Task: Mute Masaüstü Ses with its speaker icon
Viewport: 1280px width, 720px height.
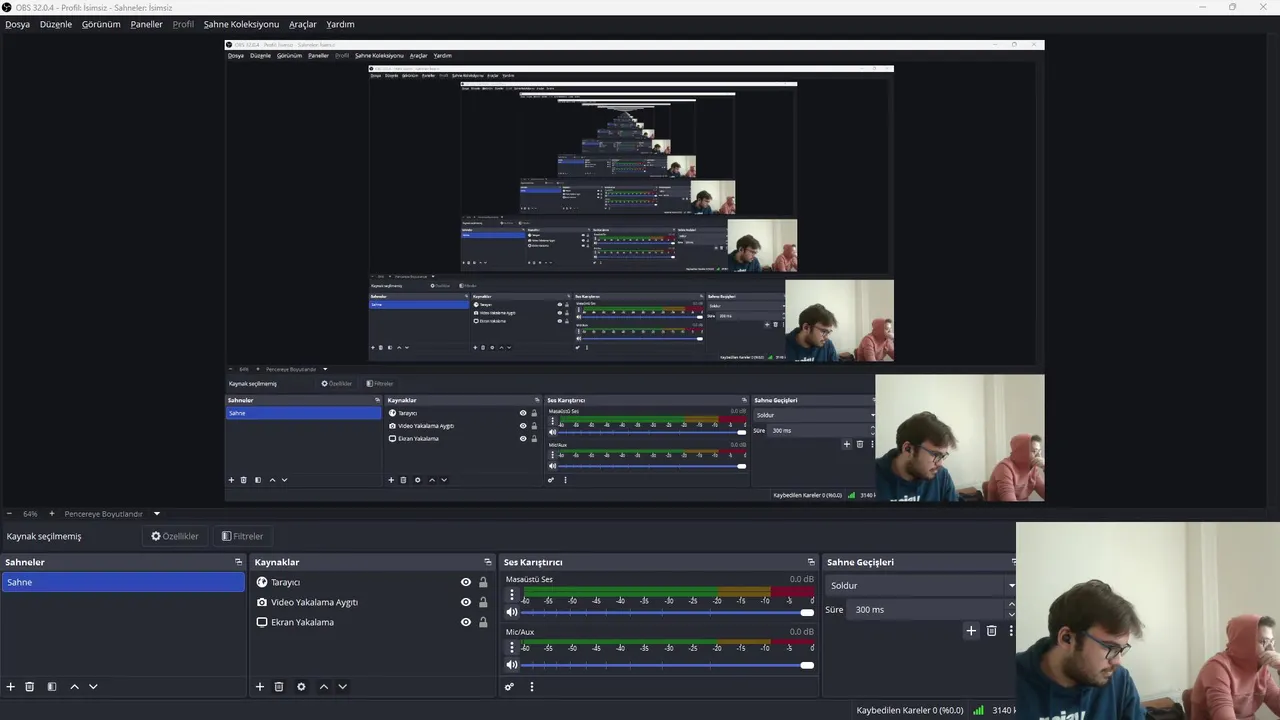Action: coord(512,612)
